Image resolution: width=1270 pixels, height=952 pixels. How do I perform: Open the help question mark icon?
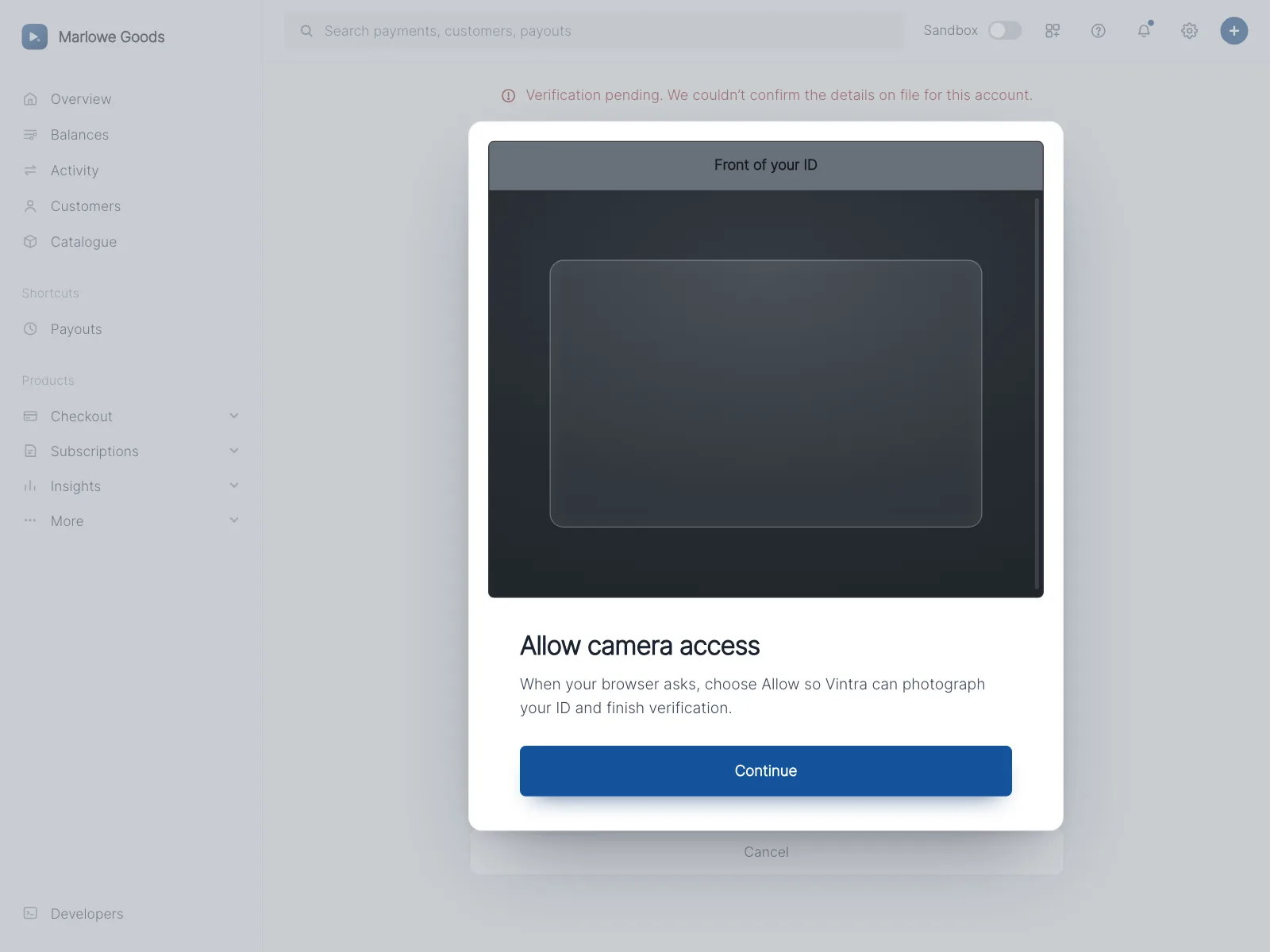tap(1099, 31)
